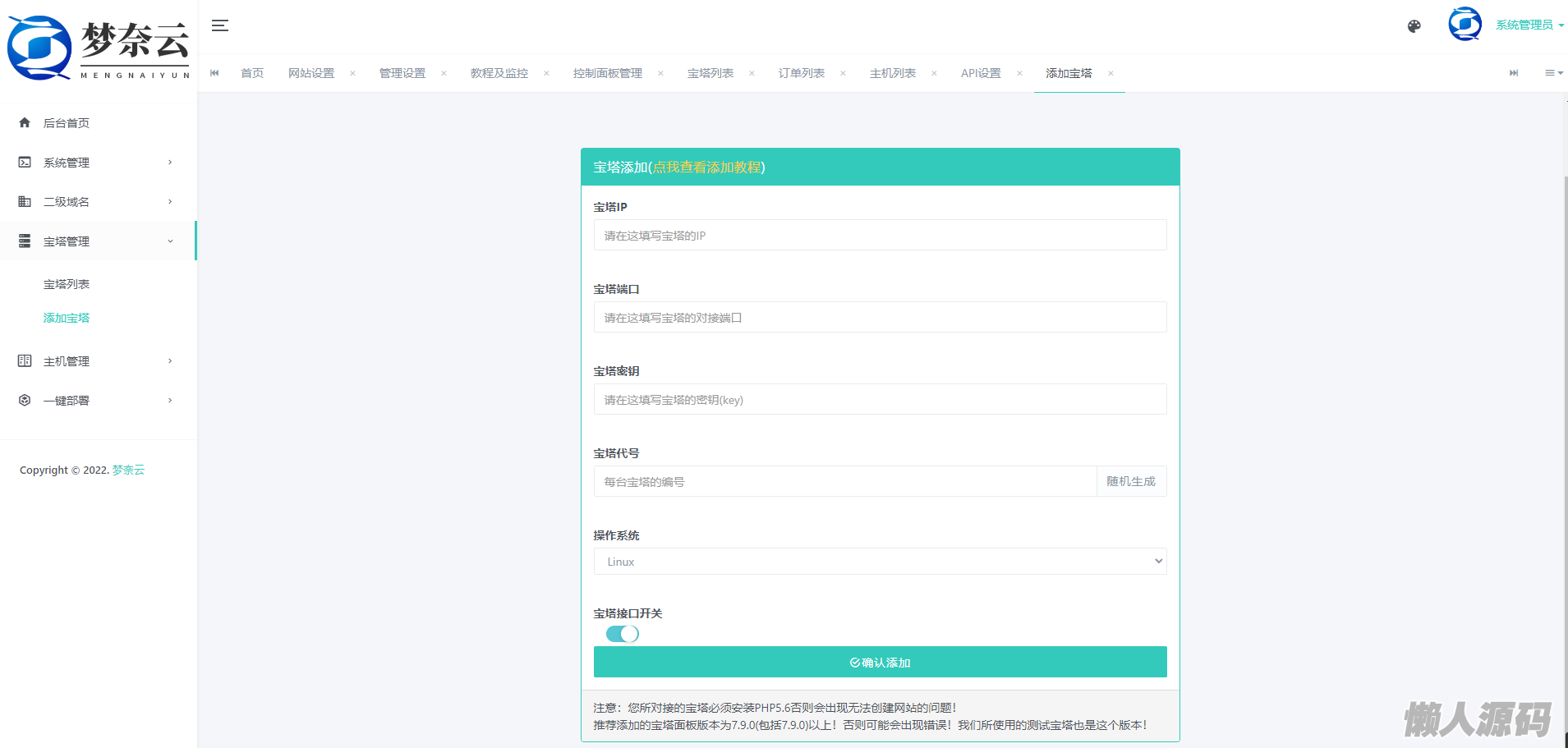Viewport: 1568px width, 748px height.
Task: Select 宝塔列表 in the sidebar submenu
Action: pyautogui.click(x=67, y=284)
